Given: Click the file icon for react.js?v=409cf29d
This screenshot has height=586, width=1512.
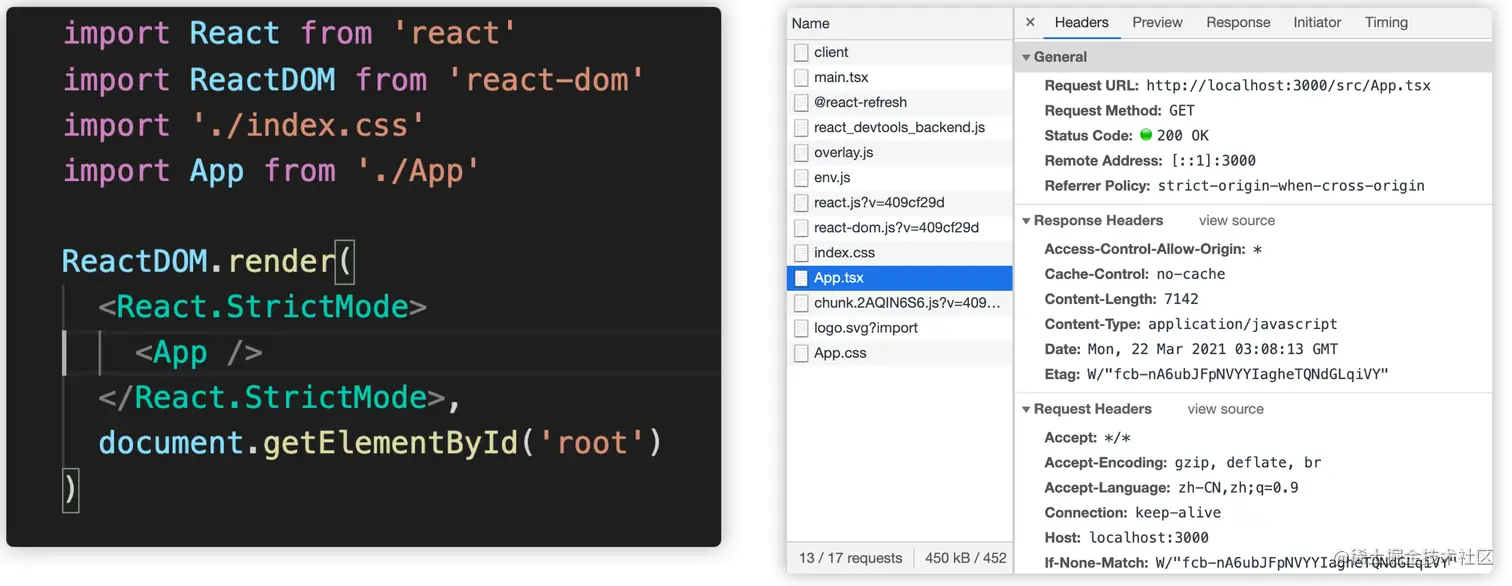Looking at the screenshot, I should click(x=801, y=202).
